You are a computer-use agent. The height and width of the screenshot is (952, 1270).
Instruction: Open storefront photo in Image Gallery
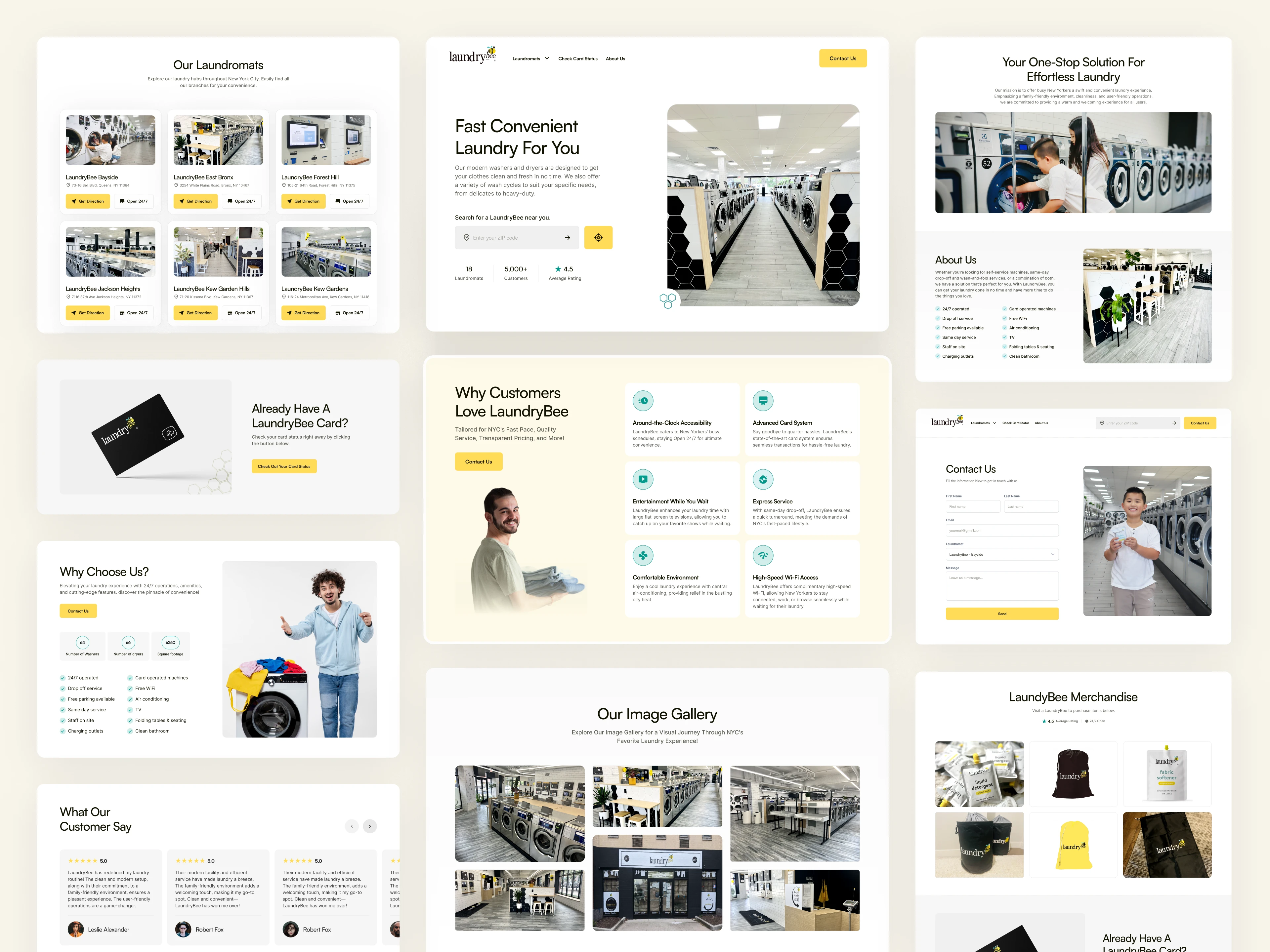(x=657, y=883)
